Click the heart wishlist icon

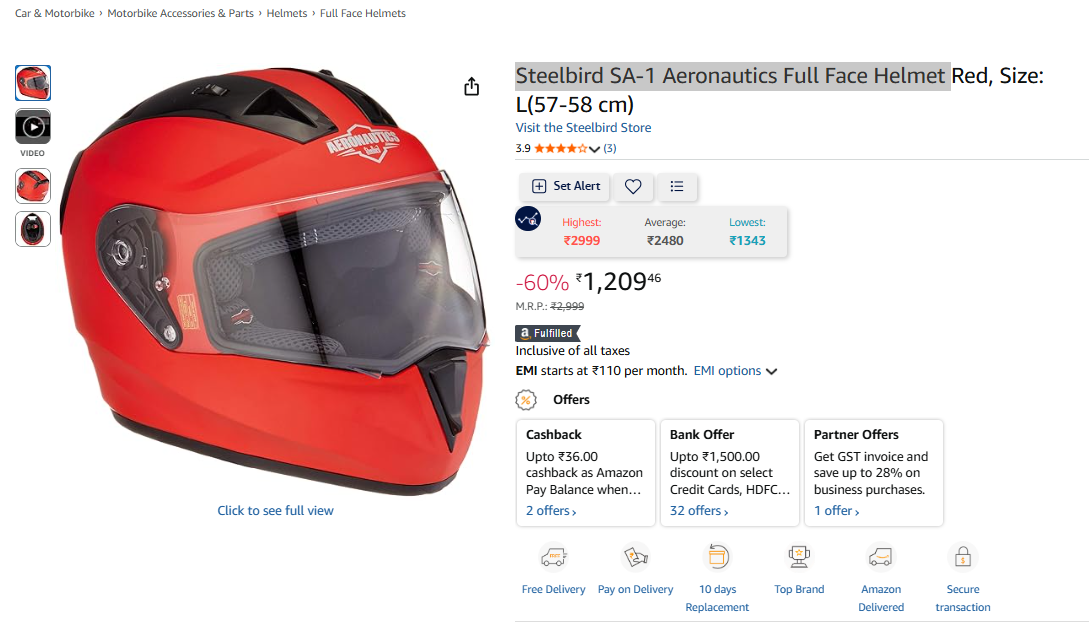633,186
